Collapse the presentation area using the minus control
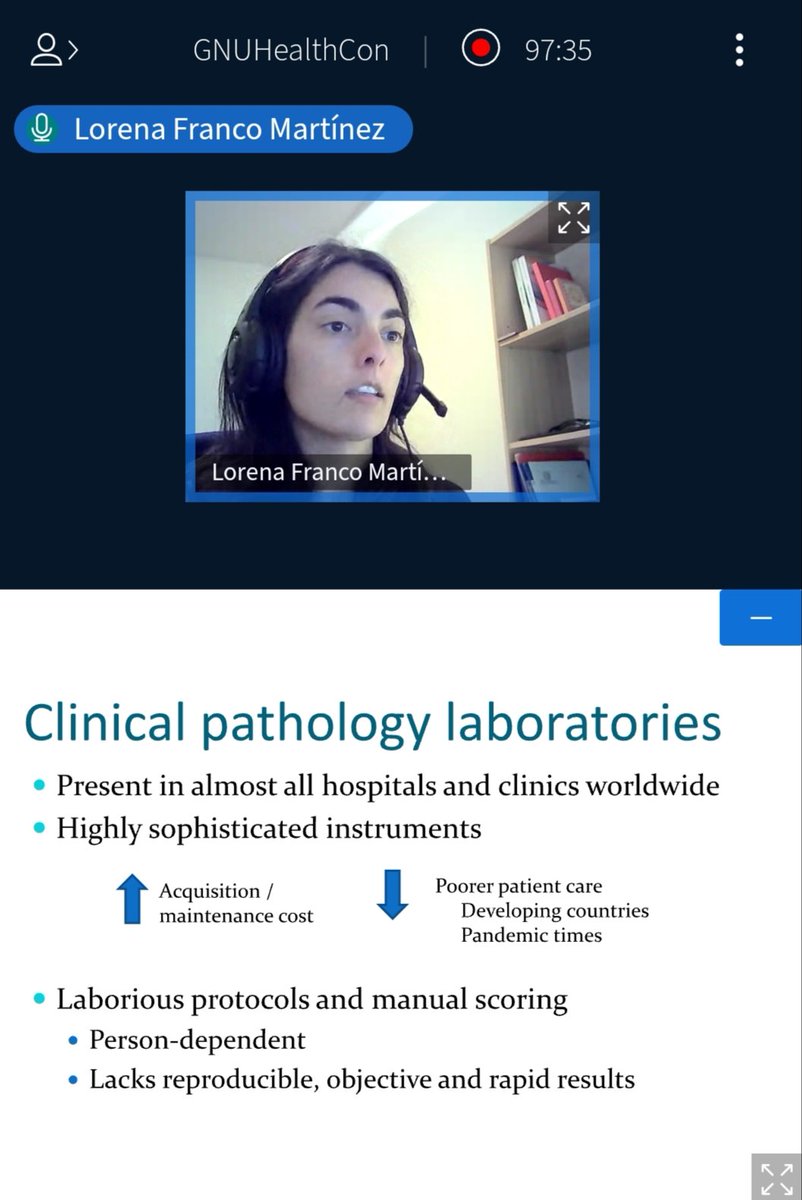 click(760, 617)
